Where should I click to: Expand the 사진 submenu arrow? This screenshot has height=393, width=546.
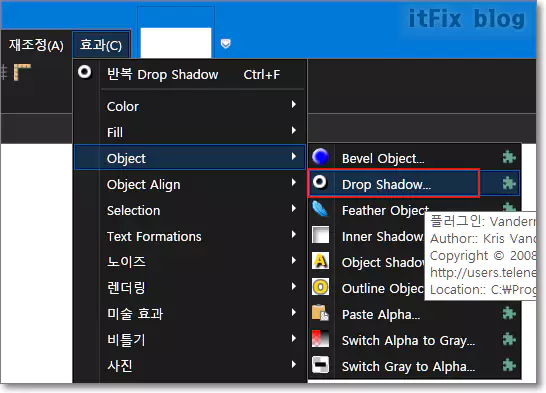pyautogui.click(x=294, y=364)
